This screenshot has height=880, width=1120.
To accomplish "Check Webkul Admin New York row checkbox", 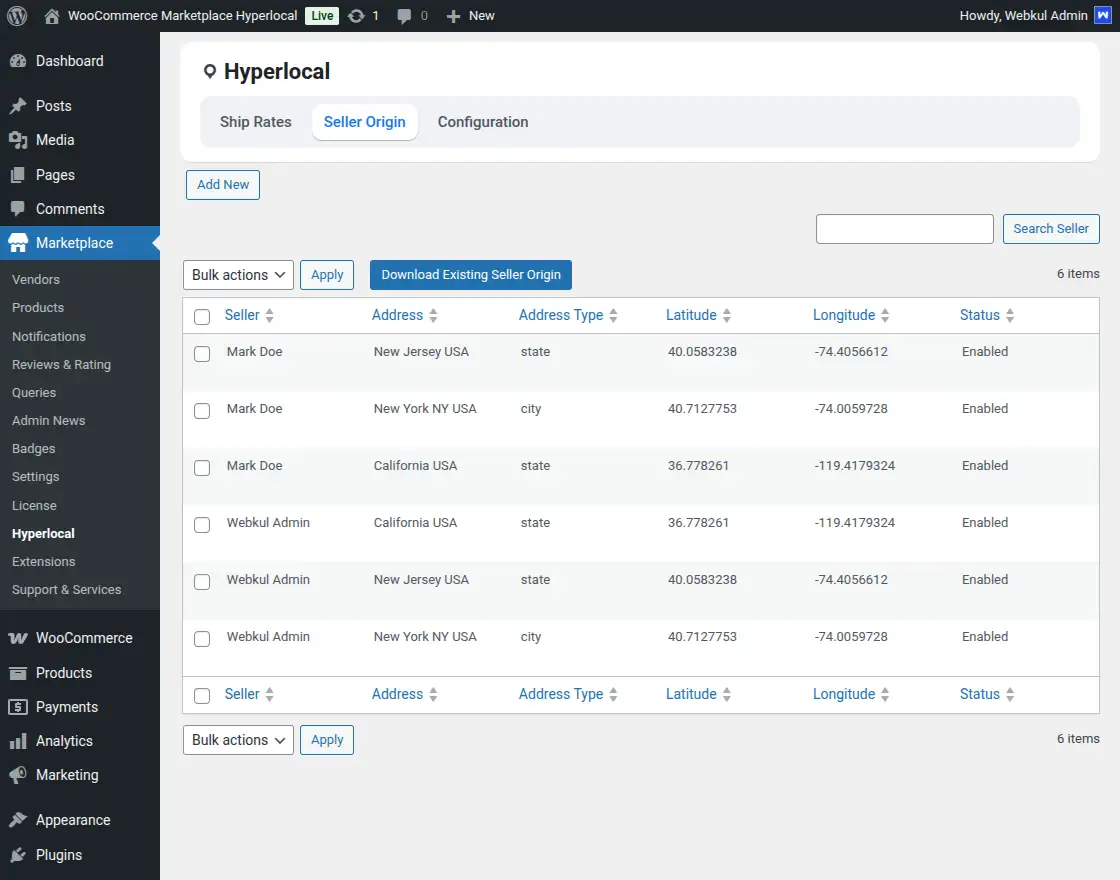I will tap(202, 639).
